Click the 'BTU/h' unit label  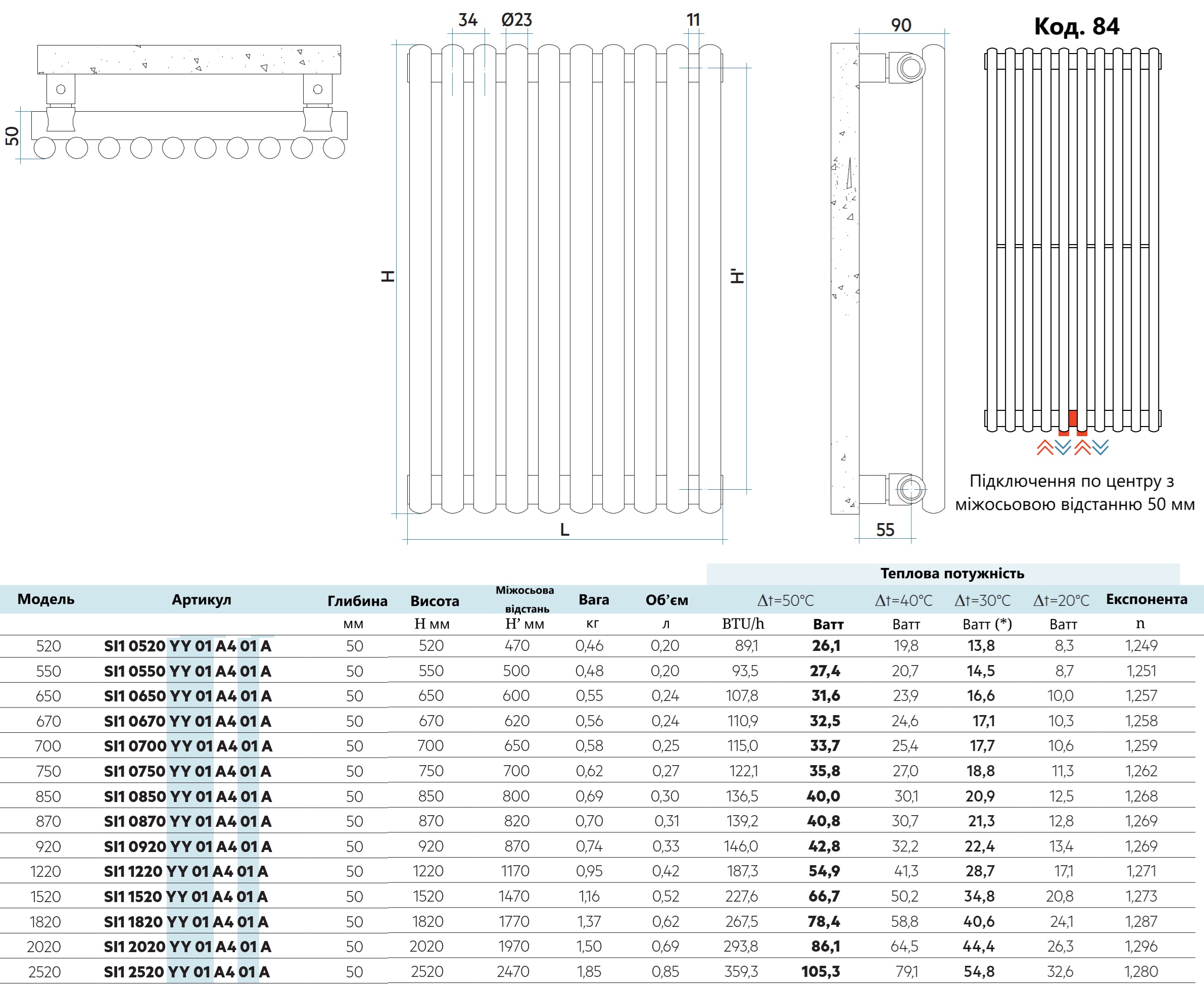[742, 624]
